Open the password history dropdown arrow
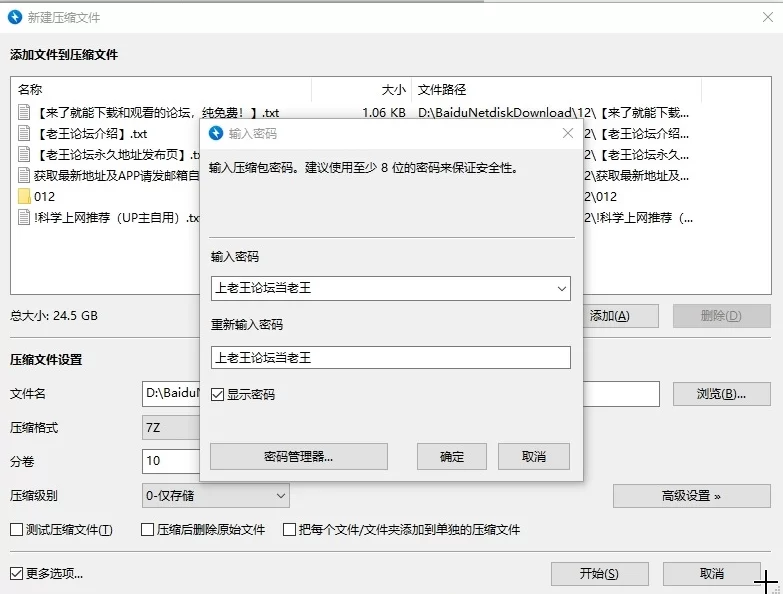The image size is (783, 594). point(562,289)
